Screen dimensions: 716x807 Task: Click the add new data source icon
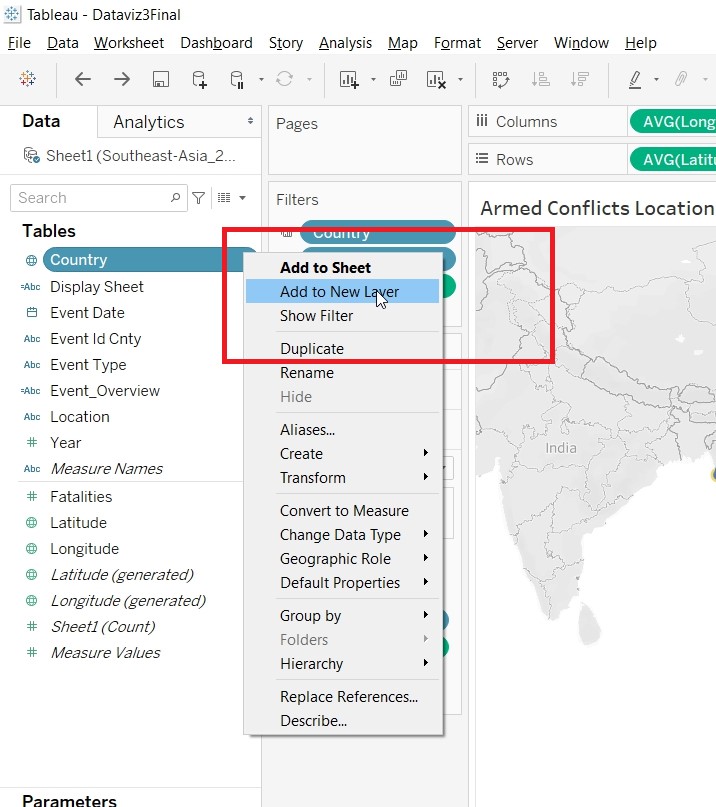[199, 79]
